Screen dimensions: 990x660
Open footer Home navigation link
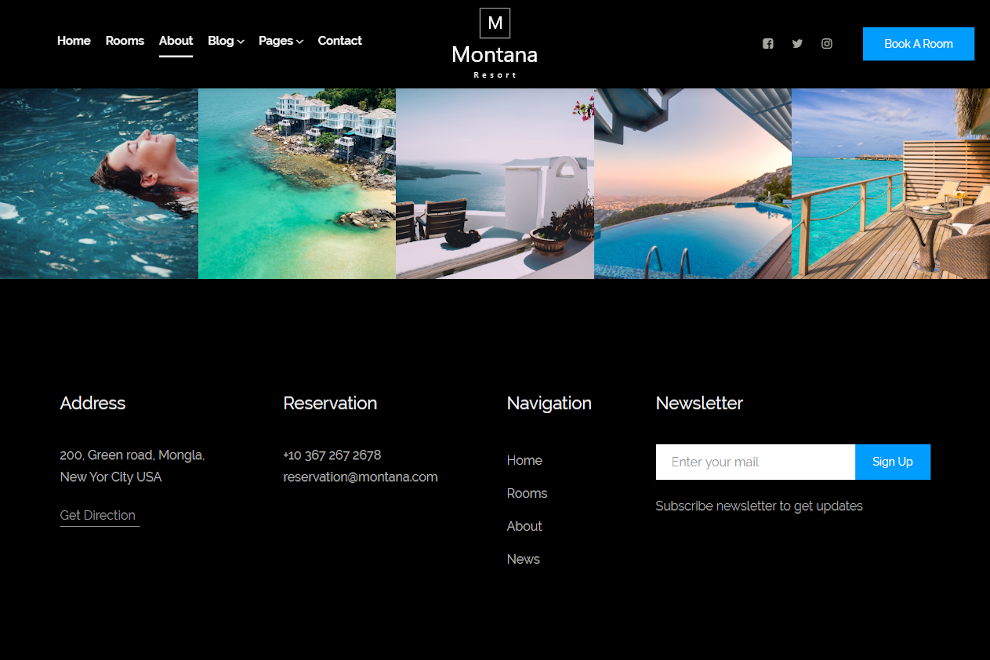pos(524,460)
